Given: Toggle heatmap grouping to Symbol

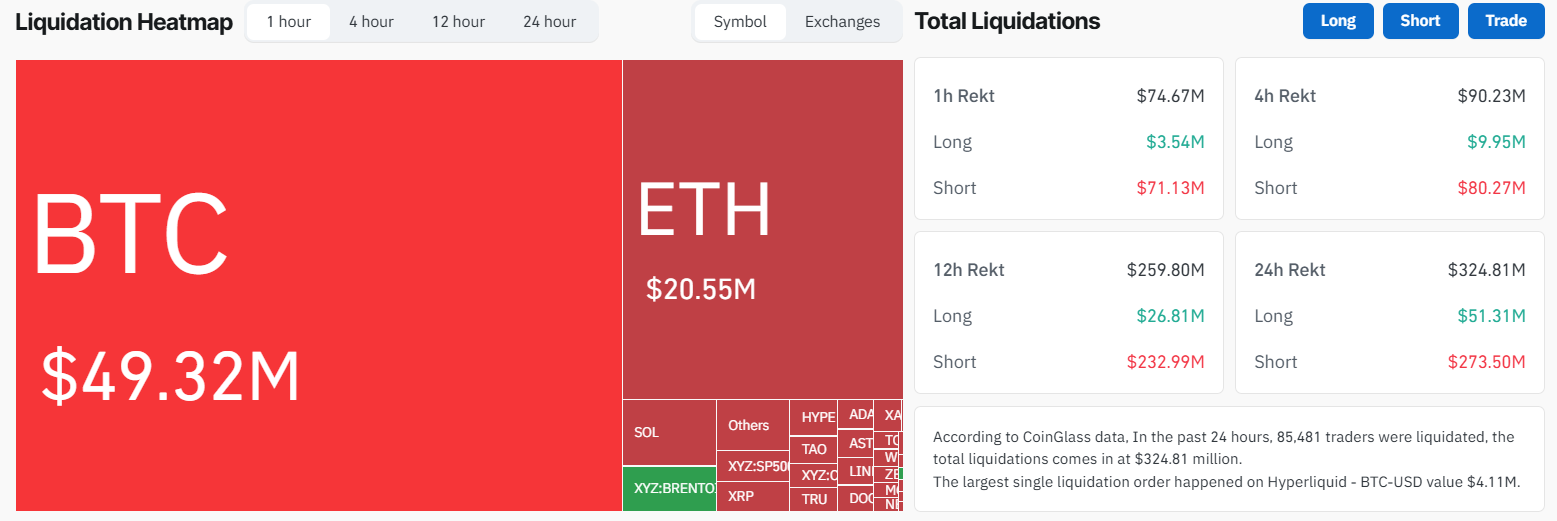Looking at the screenshot, I should pyautogui.click(x=740, y=21).
